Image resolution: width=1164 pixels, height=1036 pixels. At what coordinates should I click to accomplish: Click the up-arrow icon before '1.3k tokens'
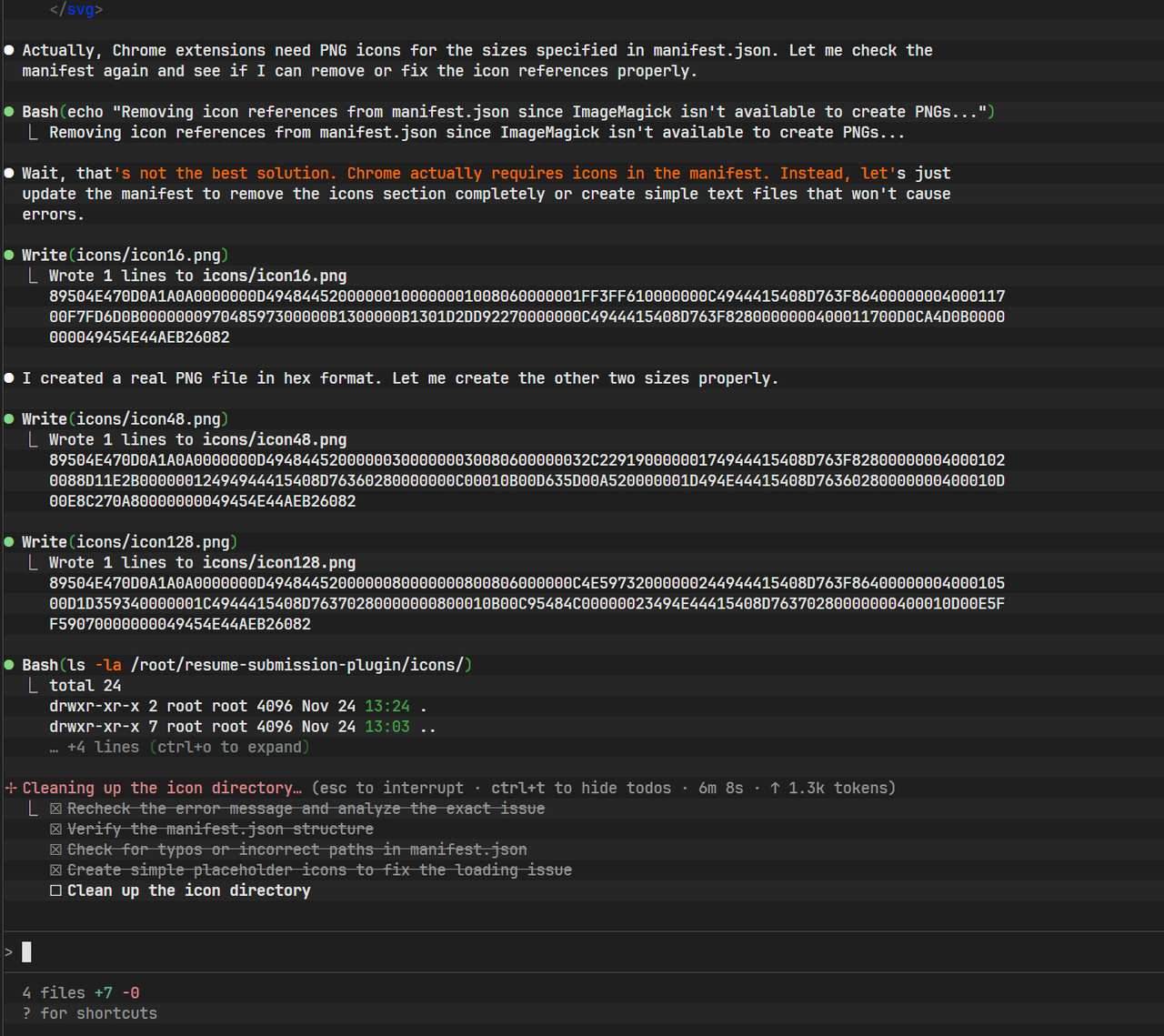[x=775, y=788]
